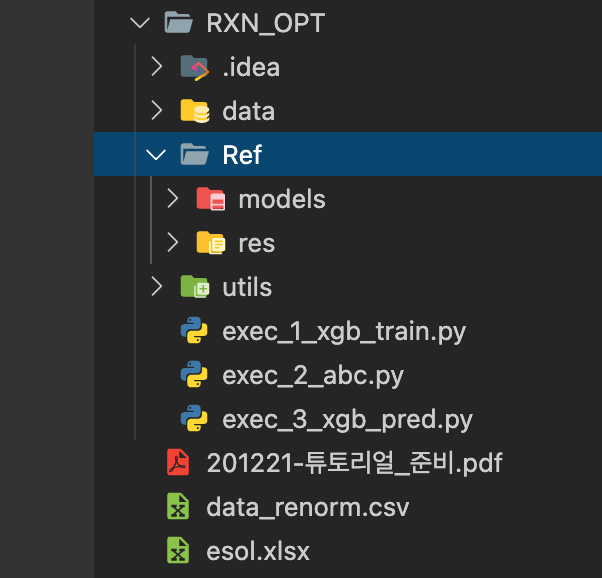Open data_renorm.csv file
The height and width of the screenshot is (578, 602).
(x=308, y=507)
